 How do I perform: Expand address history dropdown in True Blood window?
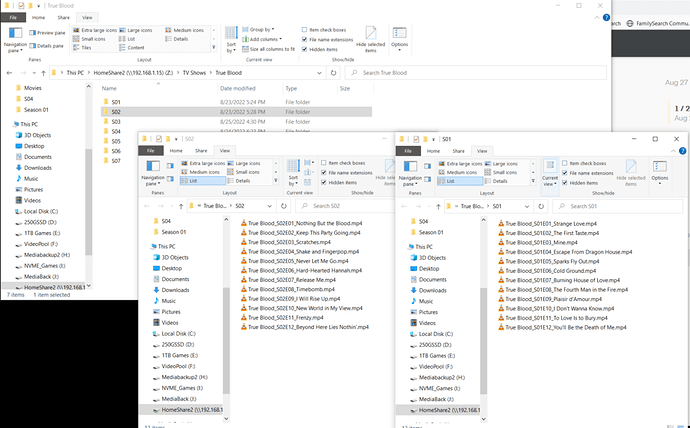pyautogui.click(x=319, y=73)
